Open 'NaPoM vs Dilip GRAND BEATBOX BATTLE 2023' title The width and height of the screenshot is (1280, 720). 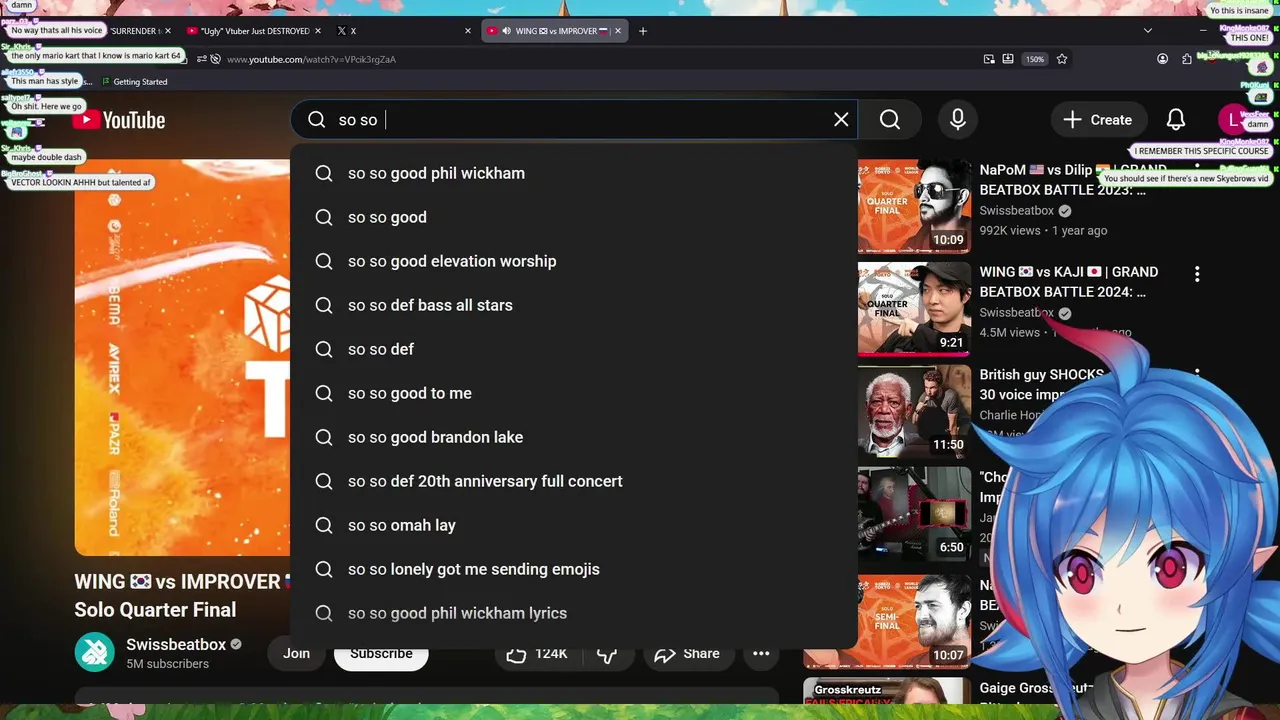[x=1073, y=180]
